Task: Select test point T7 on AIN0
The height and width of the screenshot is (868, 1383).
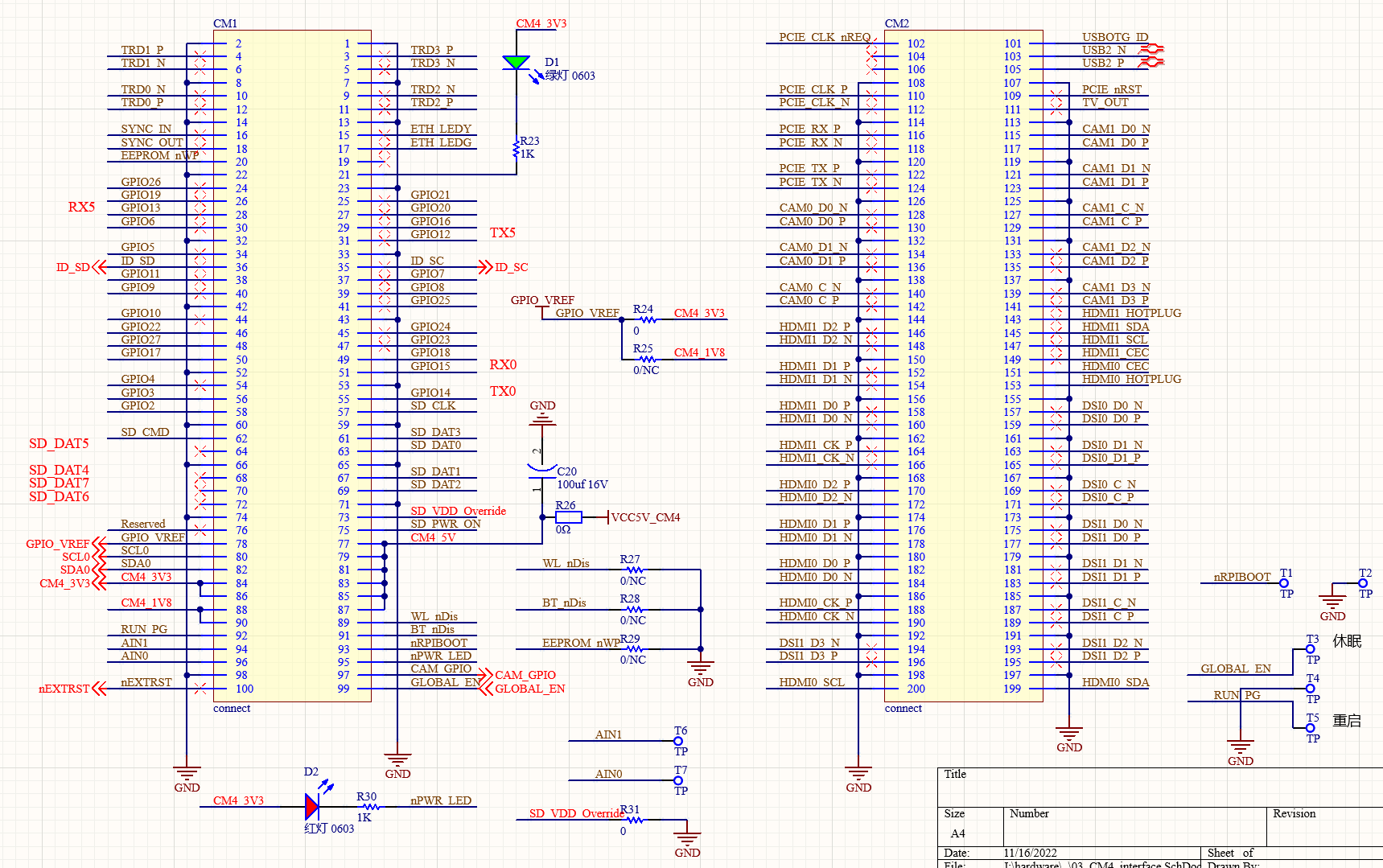Action: (x=678, y=780)
